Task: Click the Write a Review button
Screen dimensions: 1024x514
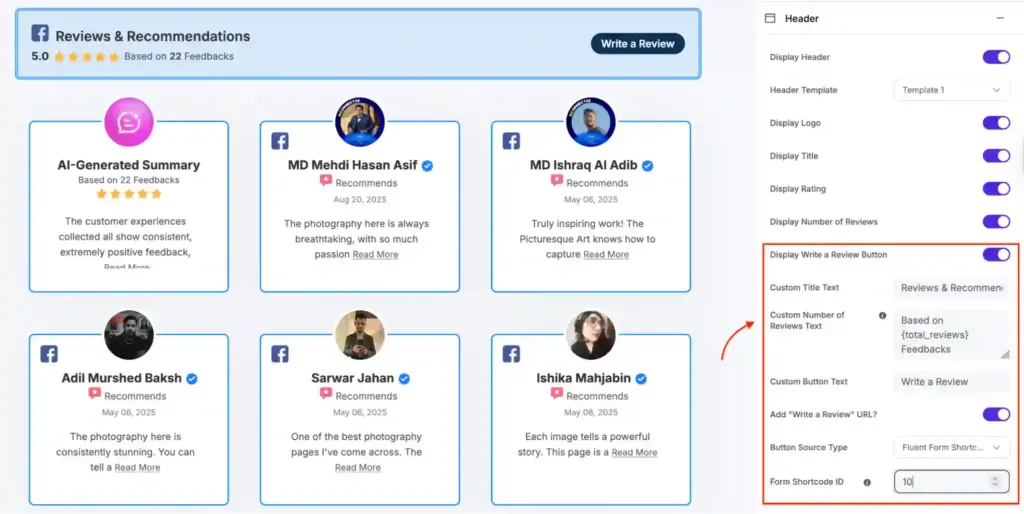Action: 637,44
